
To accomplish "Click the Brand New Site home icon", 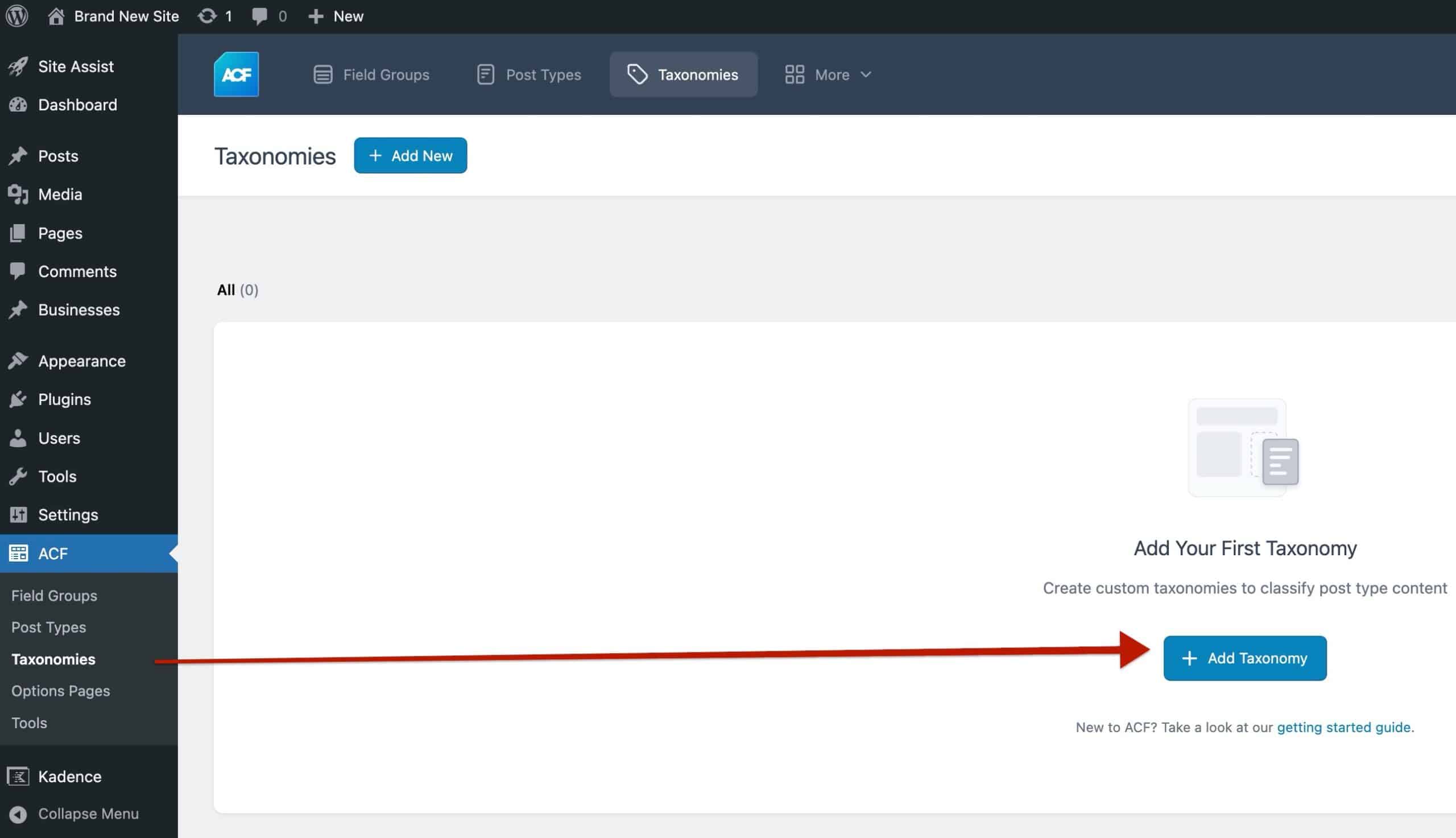I will point(56,16).
